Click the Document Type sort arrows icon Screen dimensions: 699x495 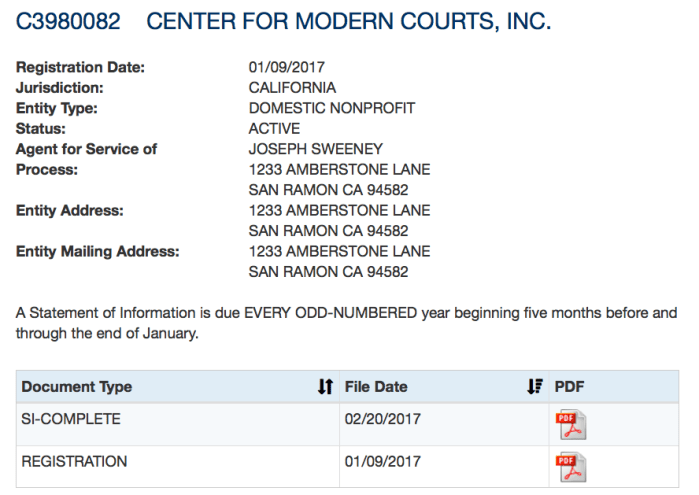click(325, 387)
